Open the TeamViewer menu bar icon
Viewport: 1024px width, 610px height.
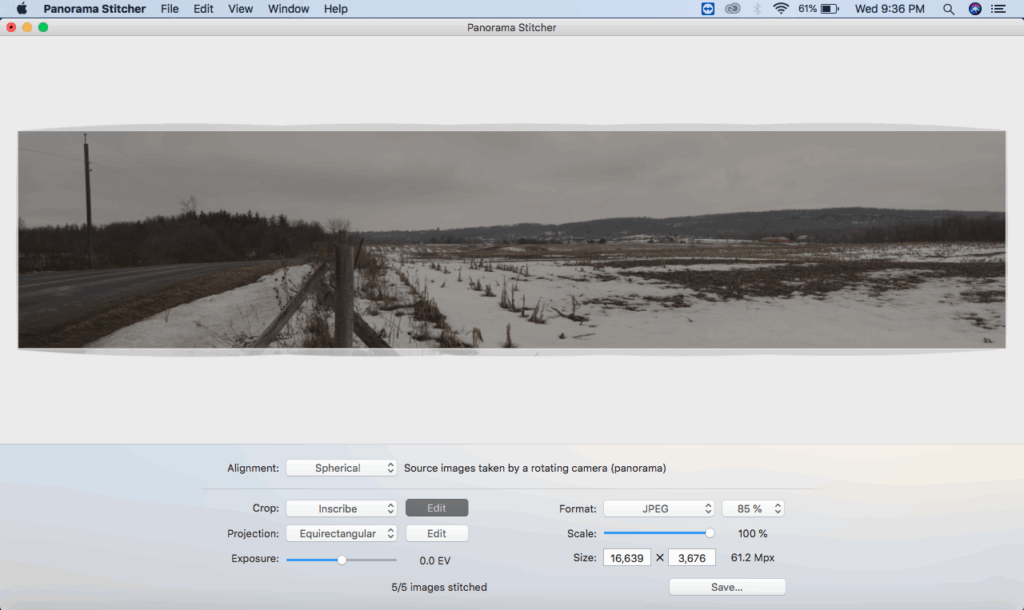point(708,9)
